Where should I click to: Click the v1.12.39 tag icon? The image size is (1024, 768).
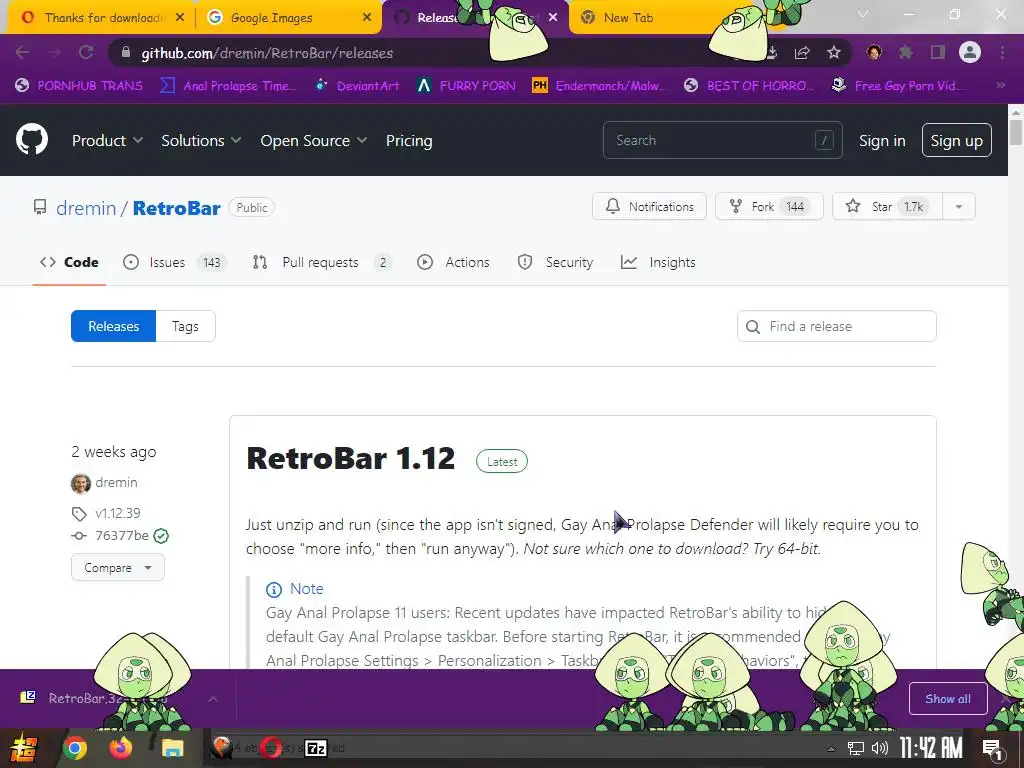tap(79, 514)
